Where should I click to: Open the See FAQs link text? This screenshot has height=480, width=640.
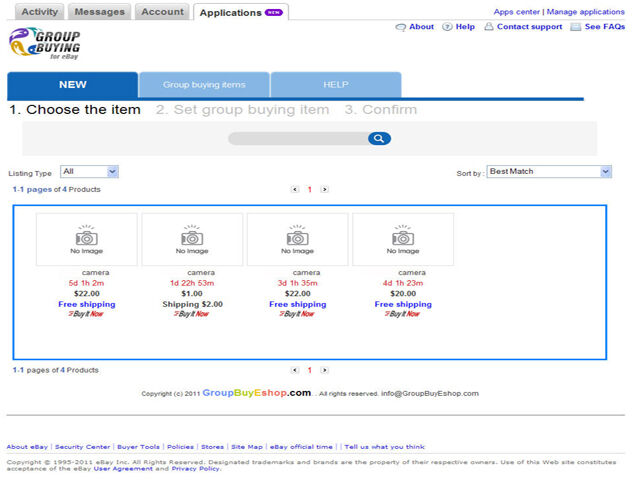tap(604, 27)
